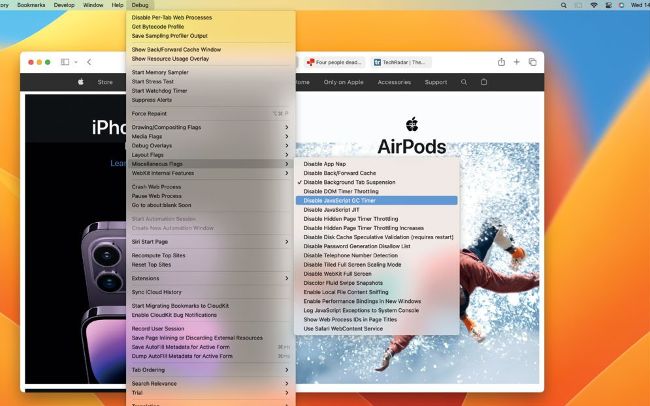This screenshot has width=650, height=406.
Task: Open the Help menu
Action: (117, 5)
